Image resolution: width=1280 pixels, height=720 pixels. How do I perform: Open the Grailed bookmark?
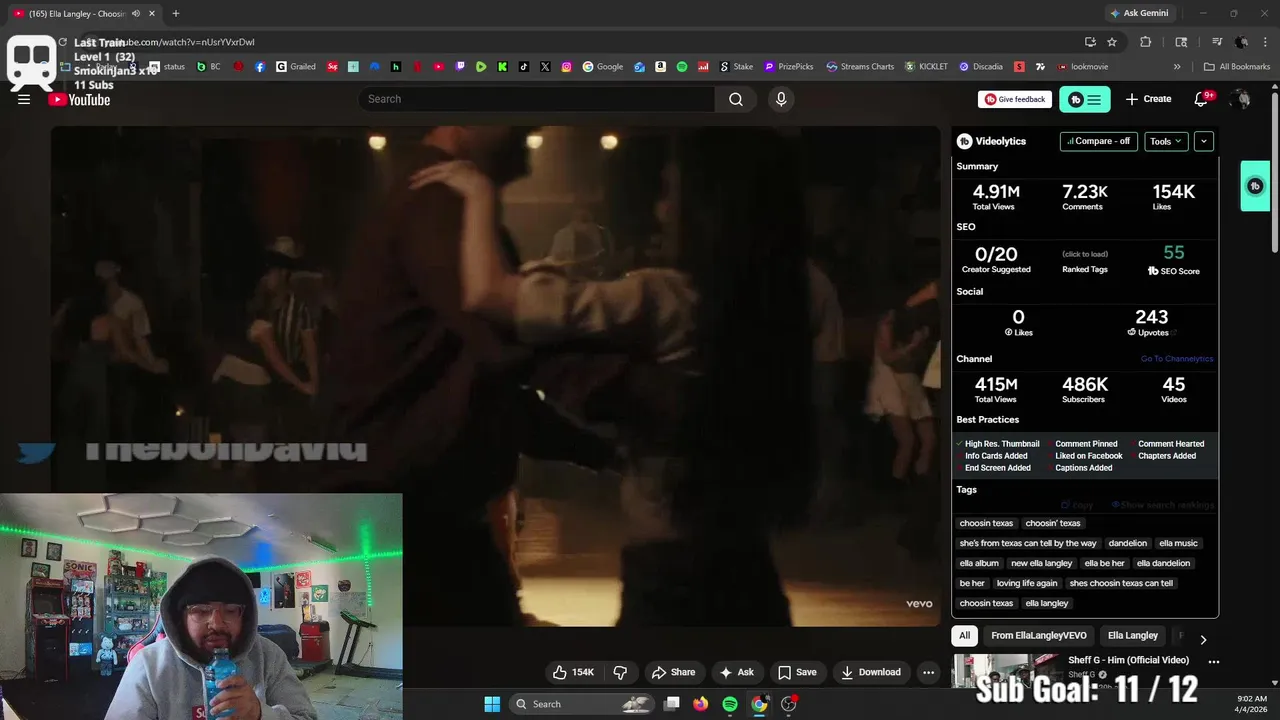tap(297, 67)
